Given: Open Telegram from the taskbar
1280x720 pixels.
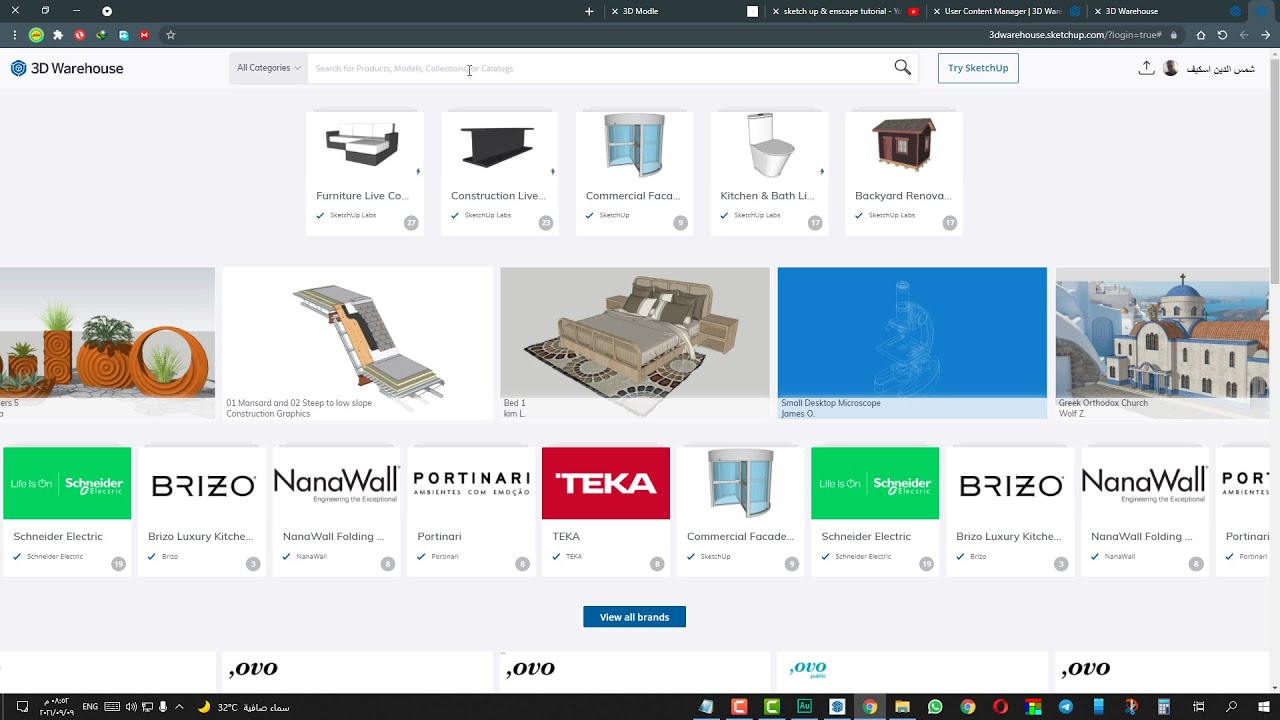Looking at the screenshot, I should click(x=1066, y=707).
